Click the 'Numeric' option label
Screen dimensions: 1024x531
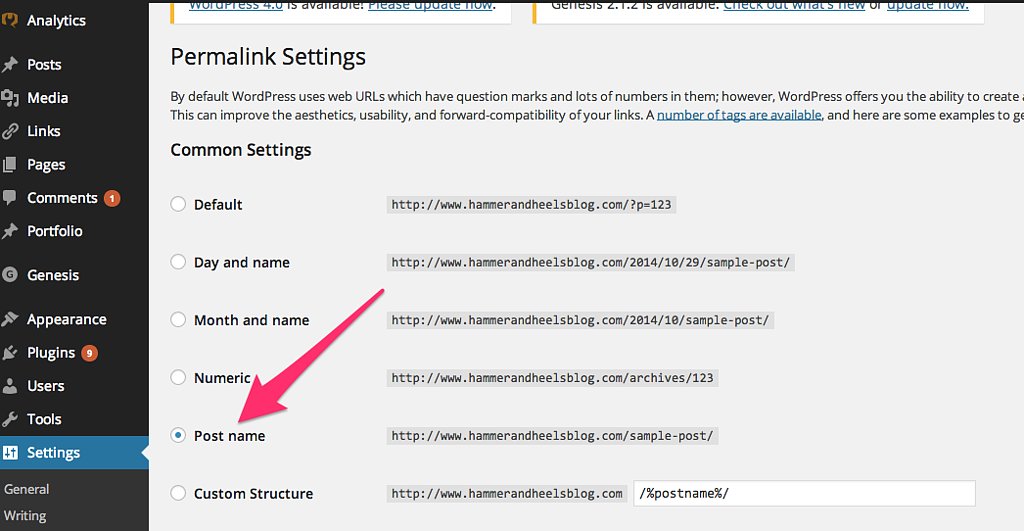(222, 378)
